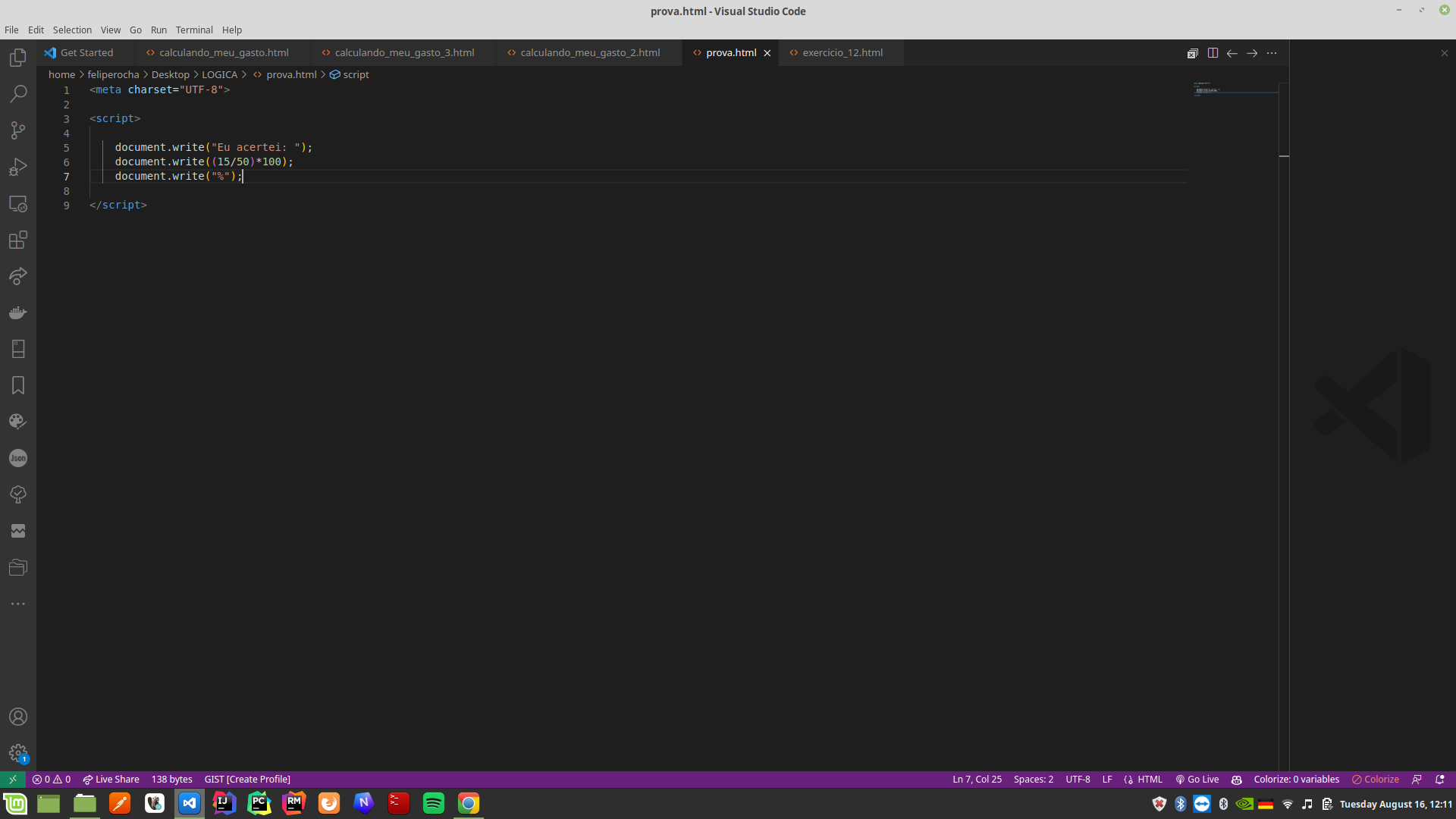Open the Json view in activity bar

click(18, 458)
